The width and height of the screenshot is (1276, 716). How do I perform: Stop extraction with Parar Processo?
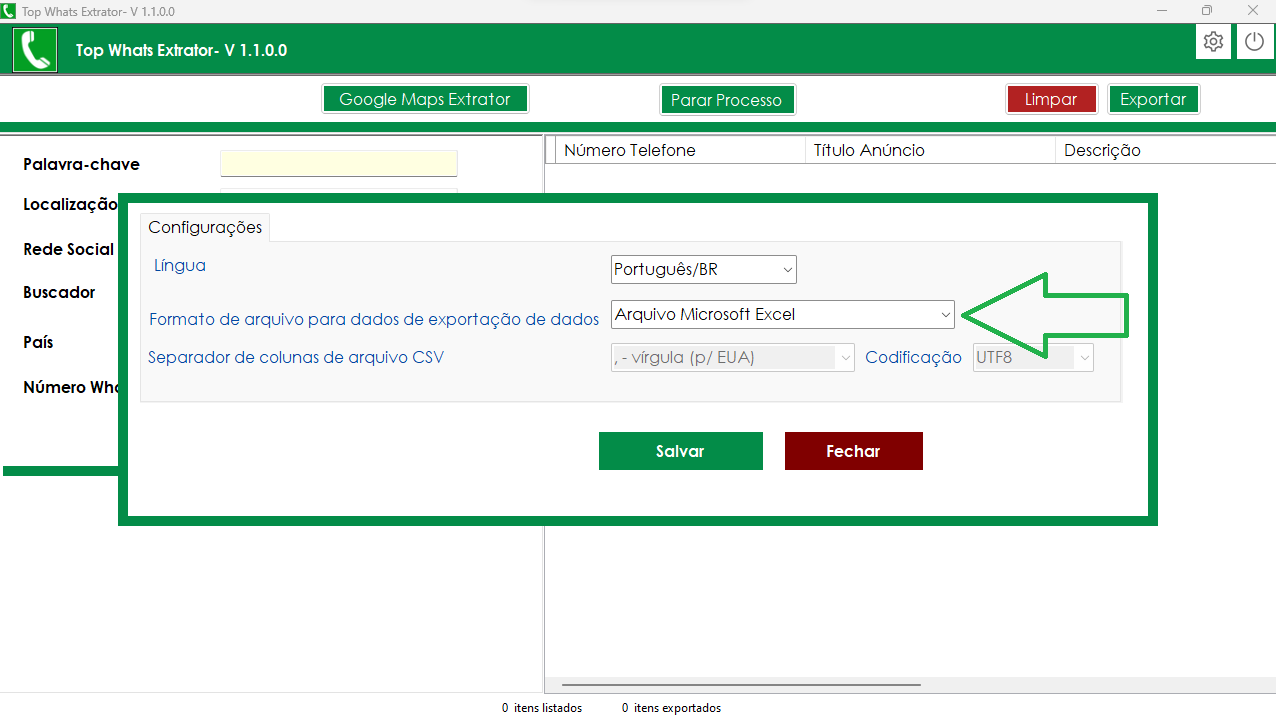coord(727,100)
